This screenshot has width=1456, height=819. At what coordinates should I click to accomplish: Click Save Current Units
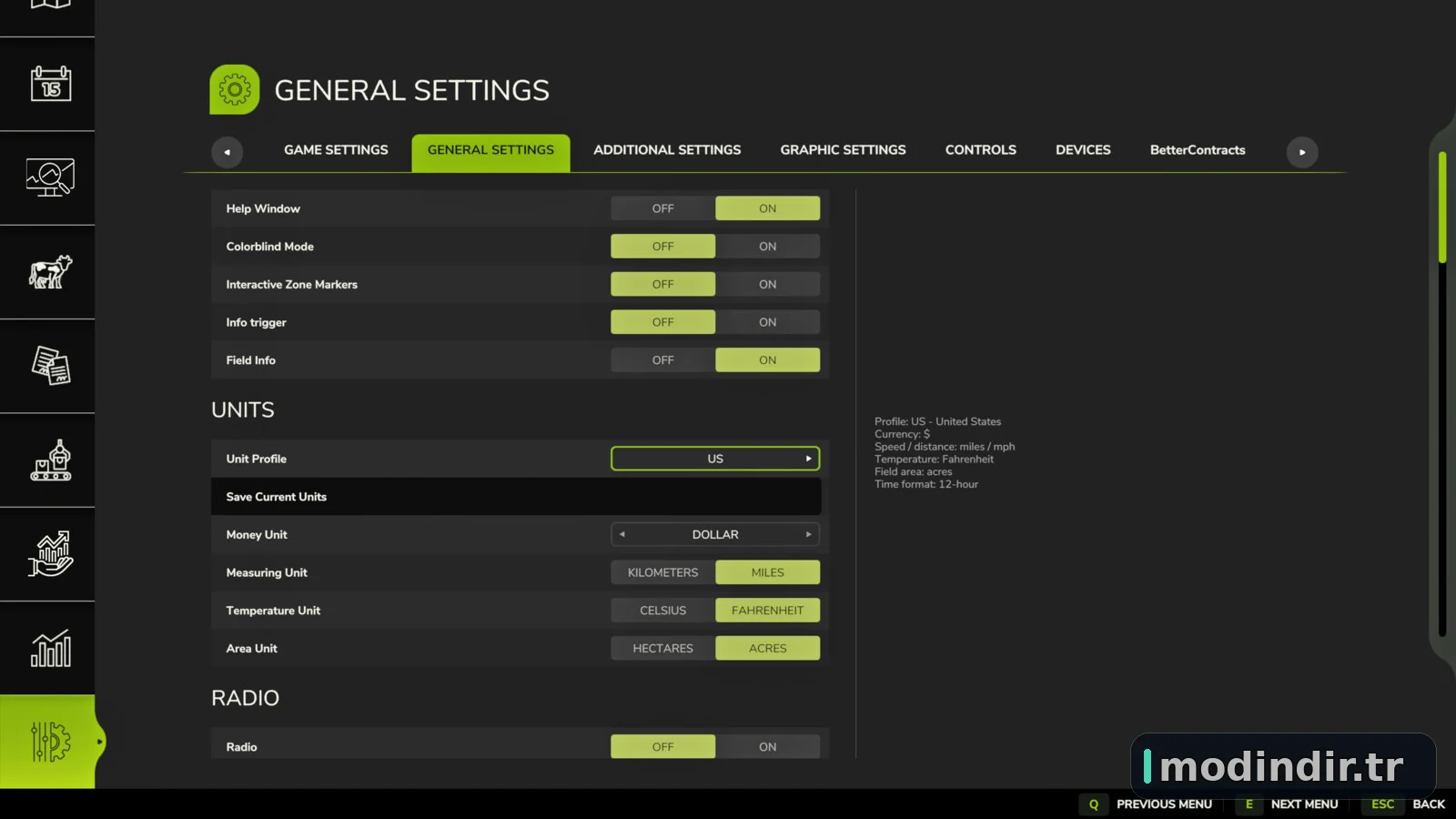[516, 497]
